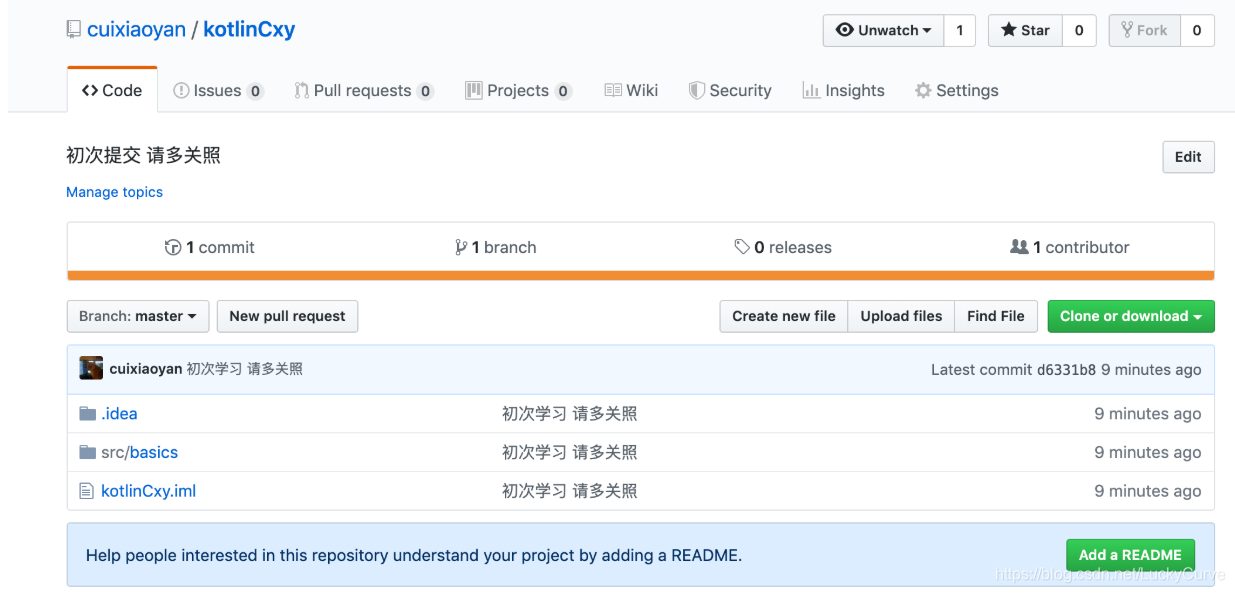1235x593 pixels.
Task: Click the commit header message 初次学习 请多关照
Action: (x=244, y=369)
